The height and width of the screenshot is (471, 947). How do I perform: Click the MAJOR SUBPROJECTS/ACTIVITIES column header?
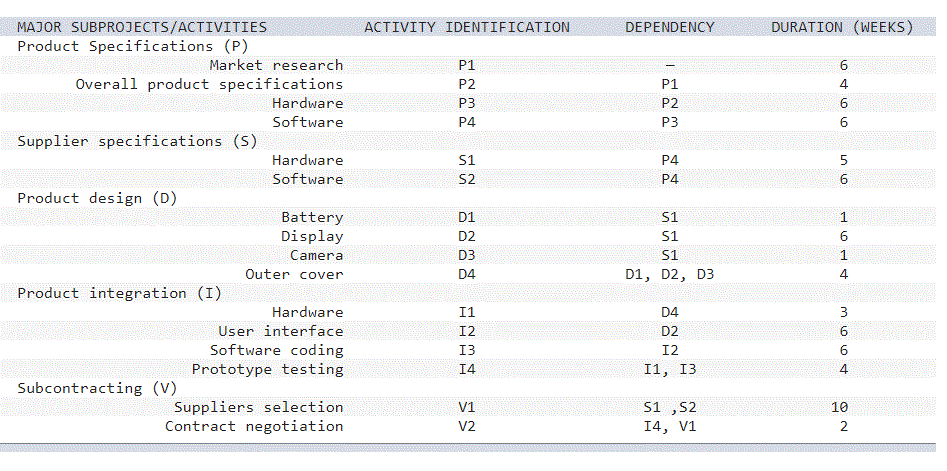142,27
